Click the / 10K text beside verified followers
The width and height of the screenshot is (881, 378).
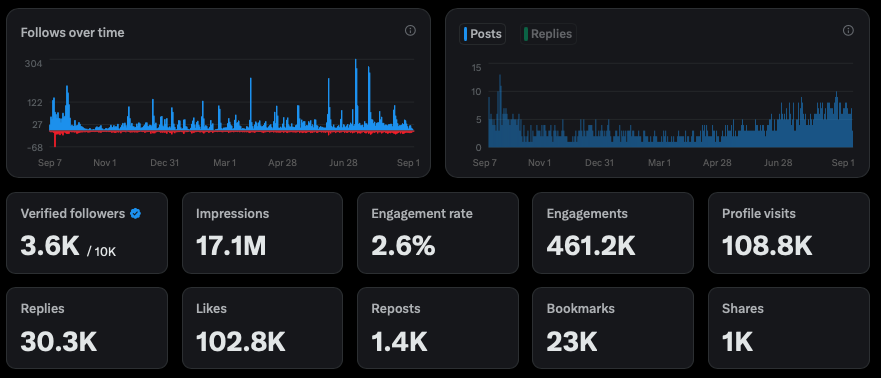102,252
